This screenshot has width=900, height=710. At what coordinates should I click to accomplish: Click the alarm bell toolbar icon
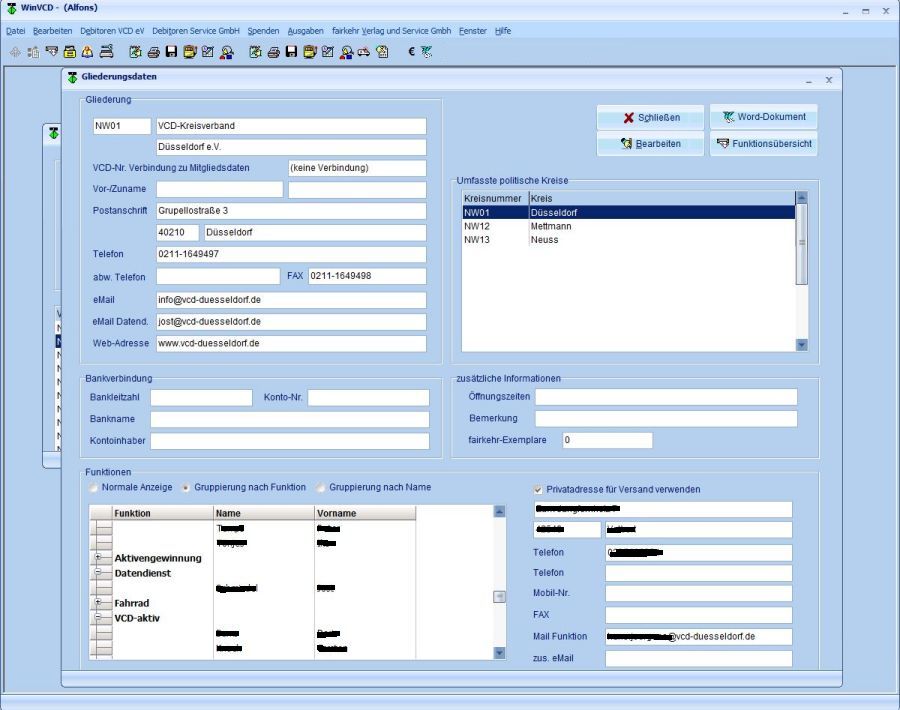tap(87, 52)
